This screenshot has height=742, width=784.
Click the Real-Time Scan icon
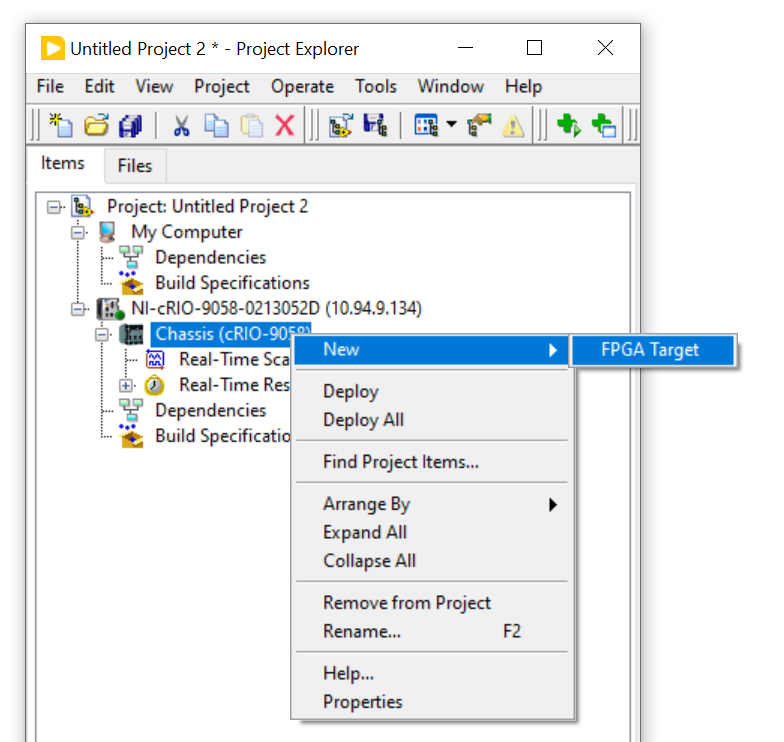point(155,359)
